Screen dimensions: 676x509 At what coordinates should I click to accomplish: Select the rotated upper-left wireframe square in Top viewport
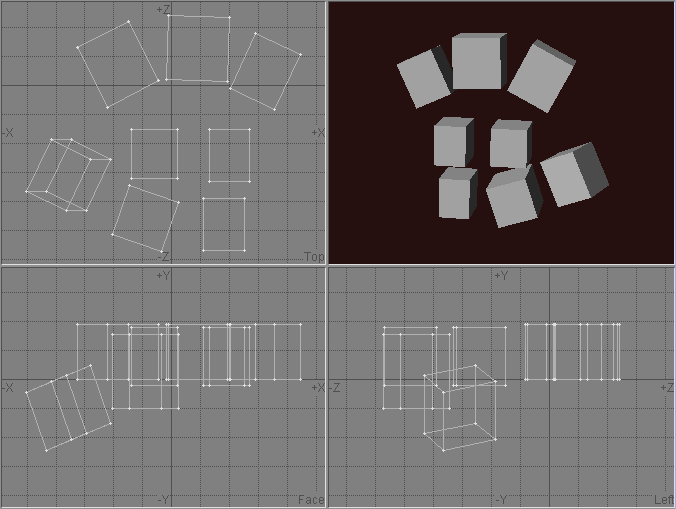click(x=118, y=64)
